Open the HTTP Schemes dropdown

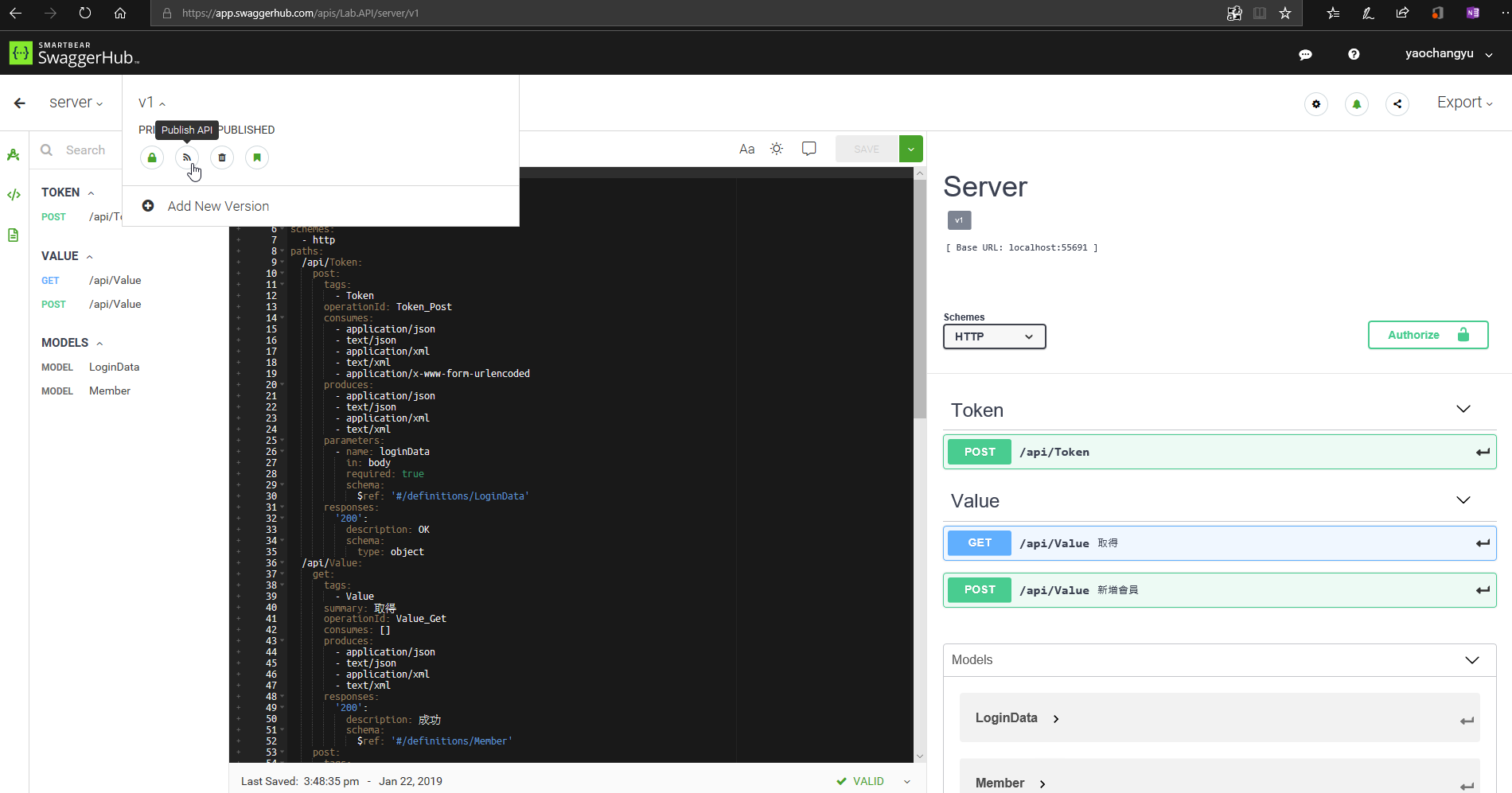click(x=994, y=336)
